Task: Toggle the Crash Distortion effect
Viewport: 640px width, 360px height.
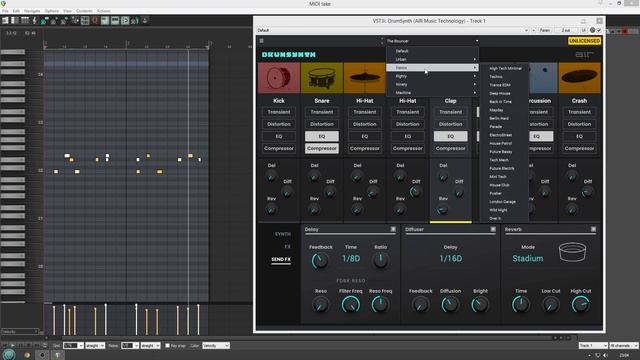Action: click(x=579, y=124)
